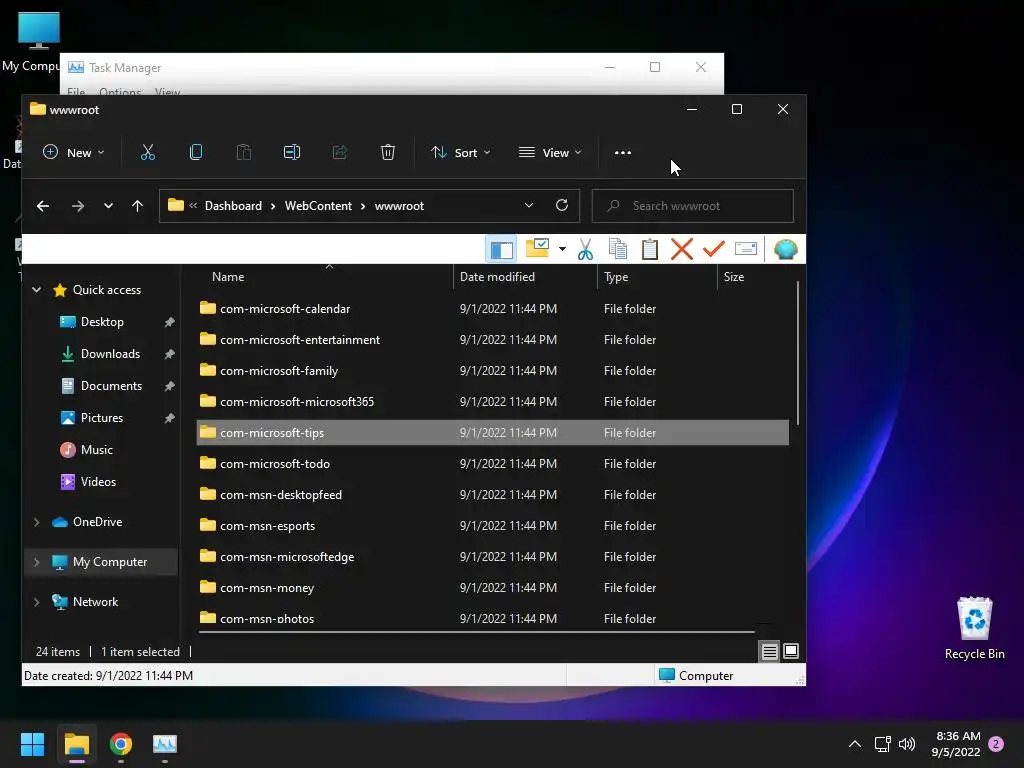1024x768 pixels.
Task: Refresh the wwwroot folder
Action: click(562, 205)
